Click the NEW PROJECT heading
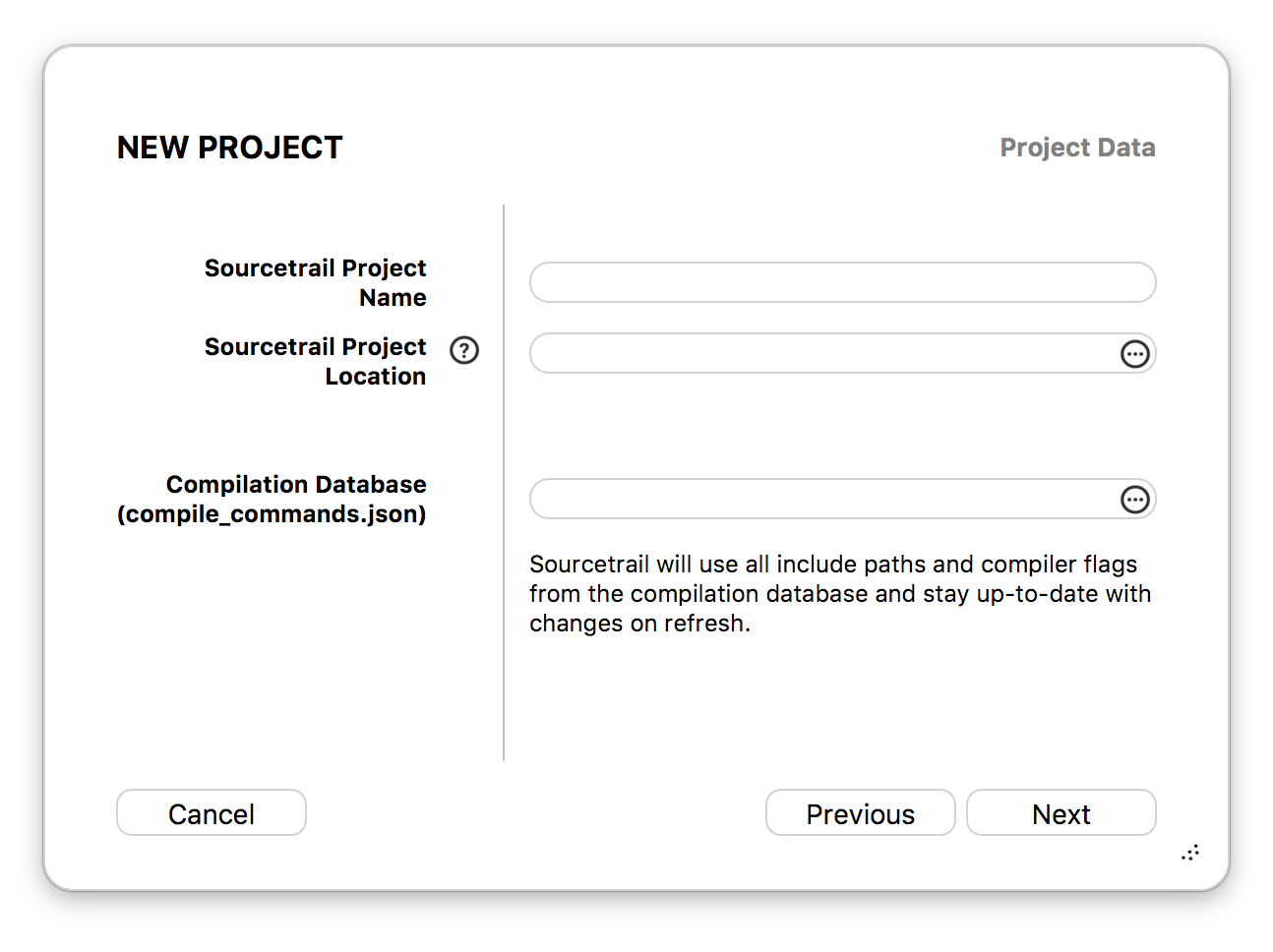 (x=230, y=148)
